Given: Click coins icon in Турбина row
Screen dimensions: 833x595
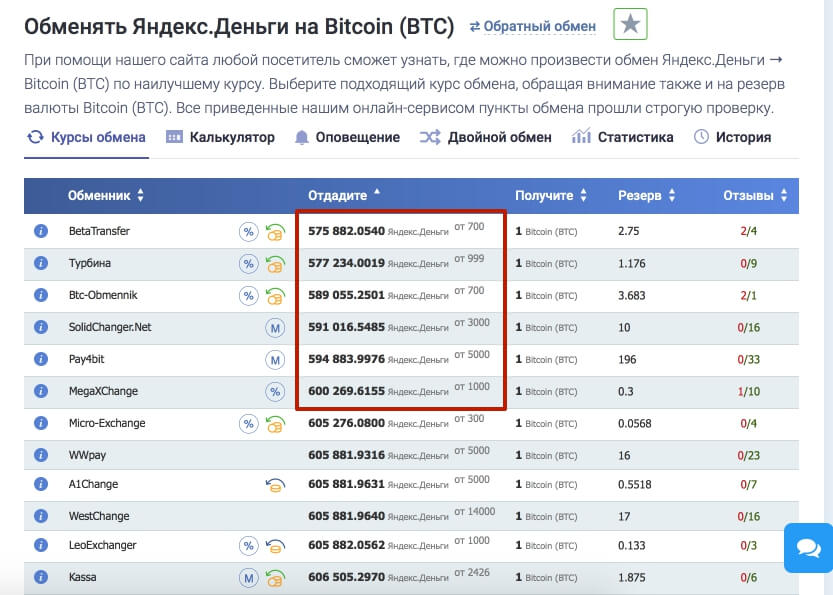Looking at the screenshot, I should tap(275, 265).
